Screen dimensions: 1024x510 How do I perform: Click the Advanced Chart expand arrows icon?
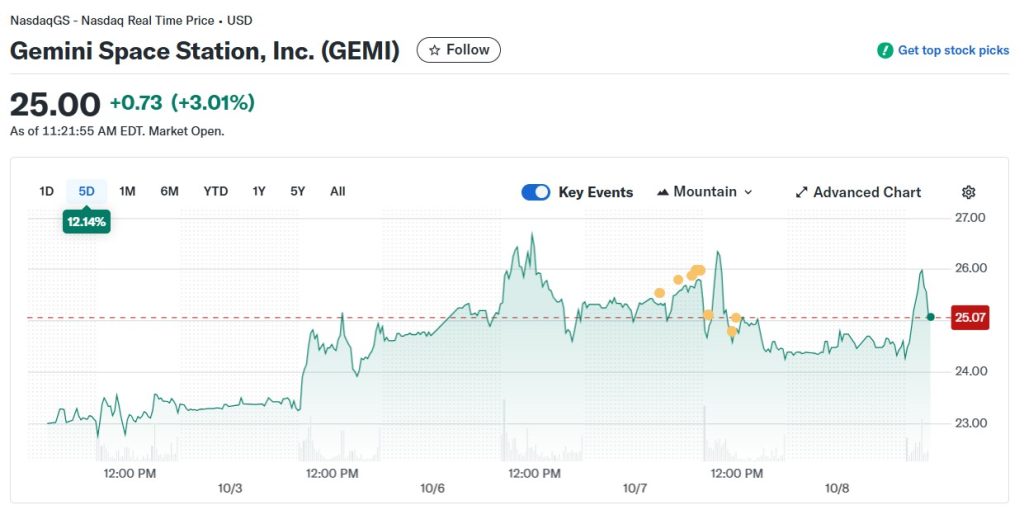(x=801, y=193)
